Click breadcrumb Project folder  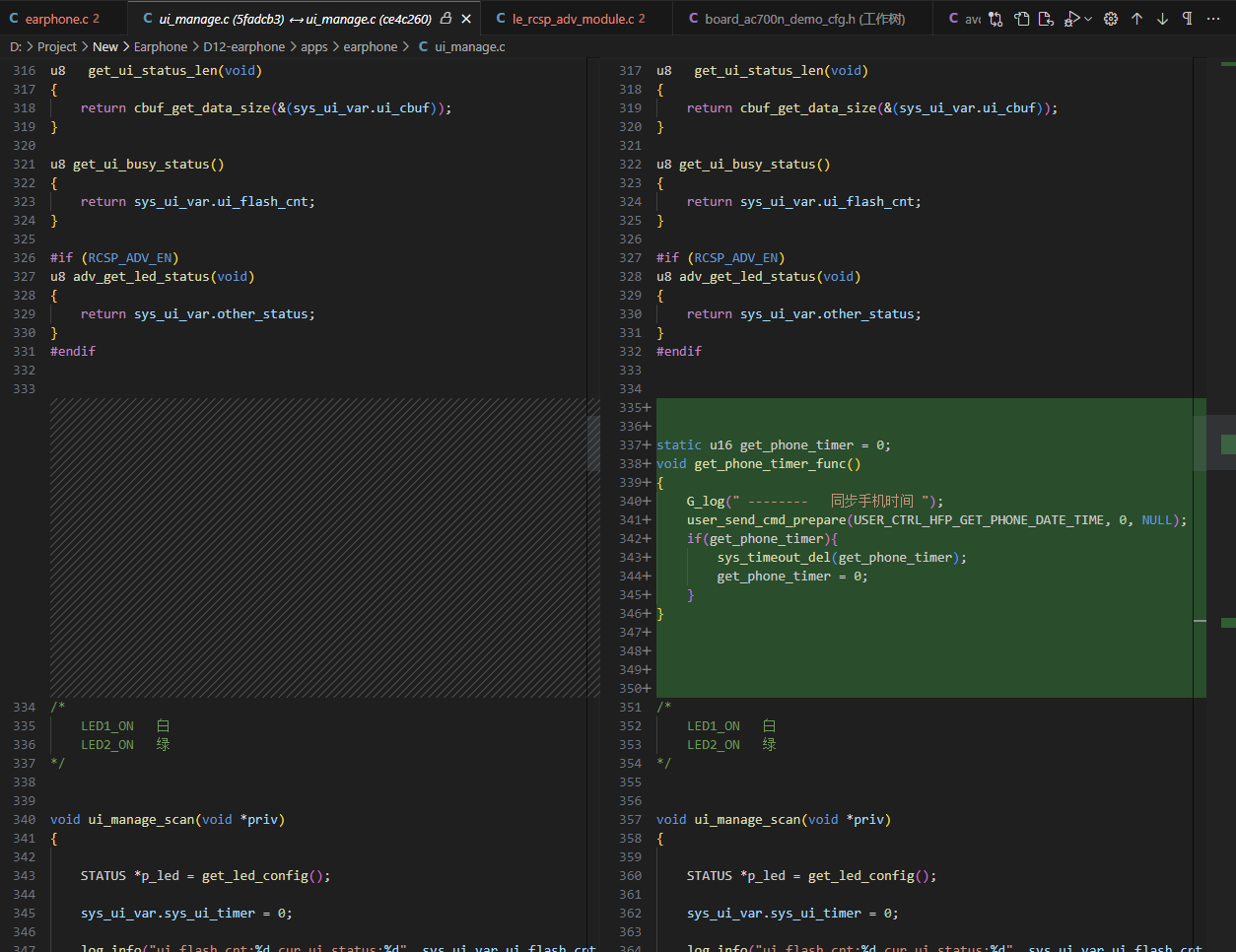57,46
